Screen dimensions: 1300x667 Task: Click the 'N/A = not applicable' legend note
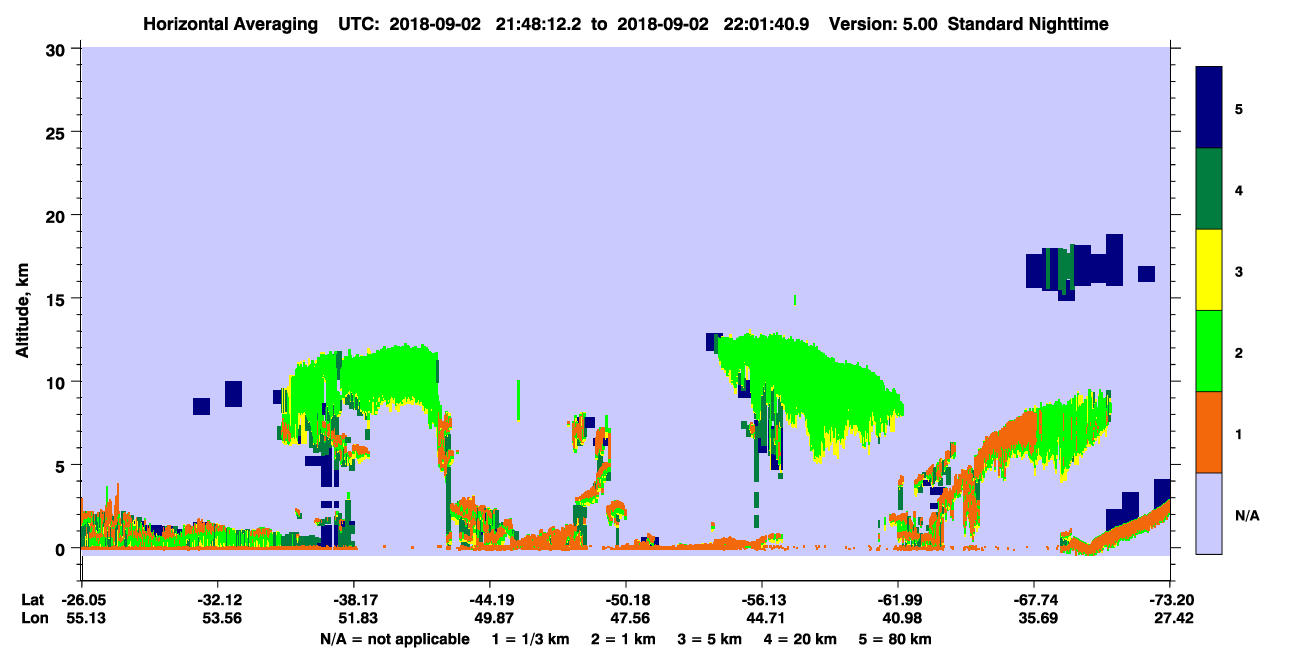coord(394,639)
